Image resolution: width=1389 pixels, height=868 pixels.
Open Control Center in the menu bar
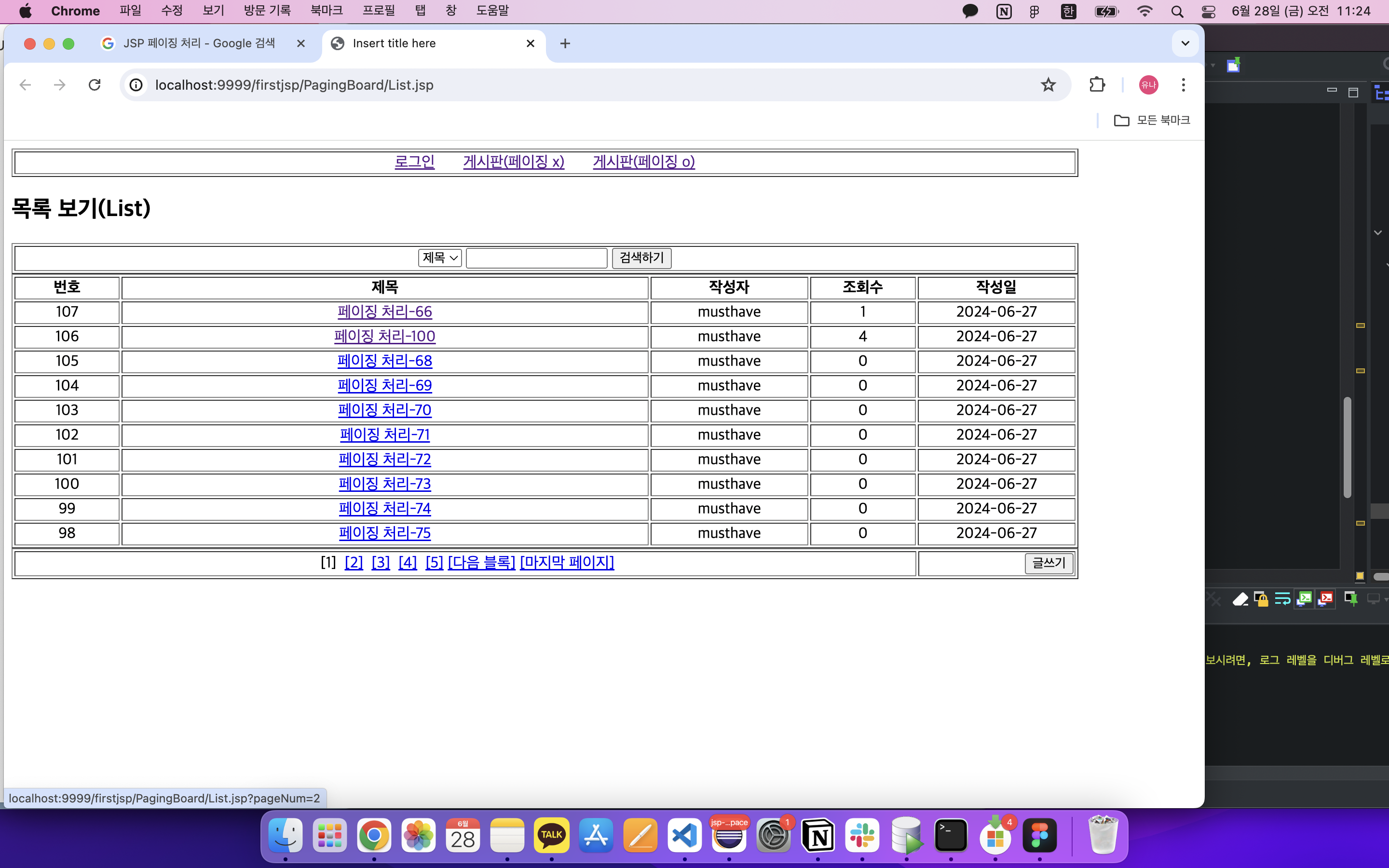[1208, 12]
